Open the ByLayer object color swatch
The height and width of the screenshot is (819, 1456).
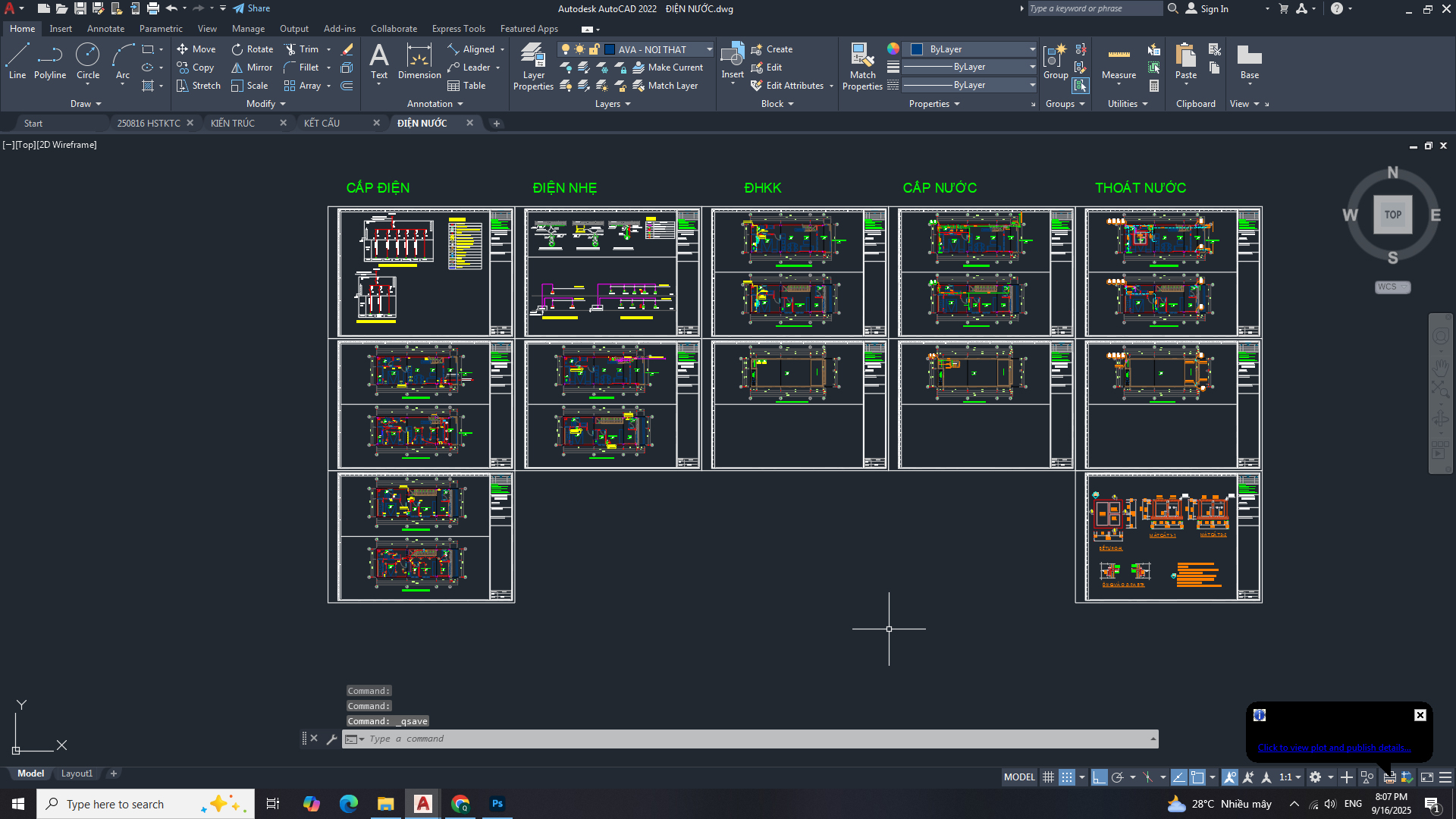(917, 49)
